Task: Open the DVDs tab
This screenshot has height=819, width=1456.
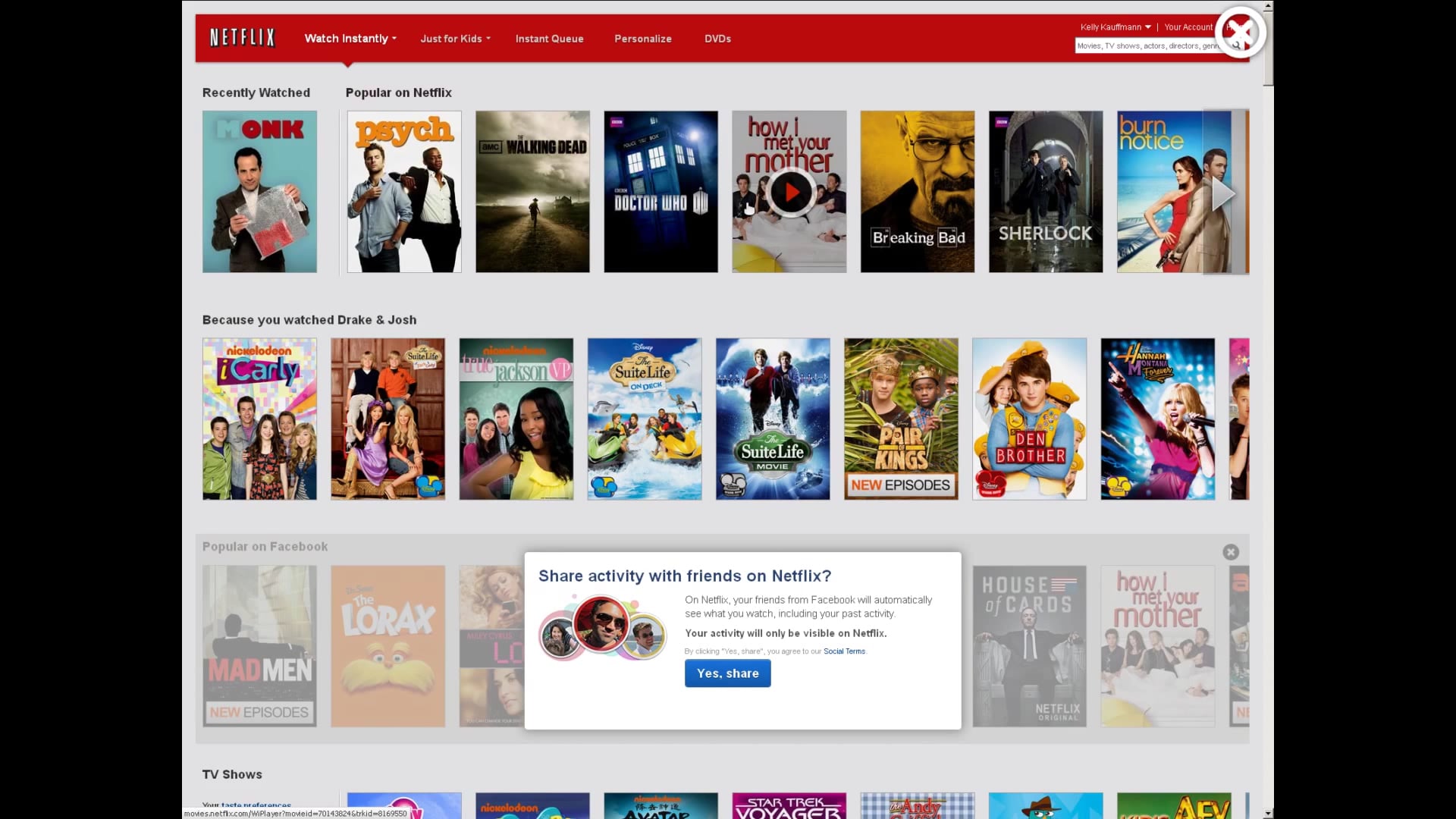Action: pyautogui.click(x=717, y=39)
